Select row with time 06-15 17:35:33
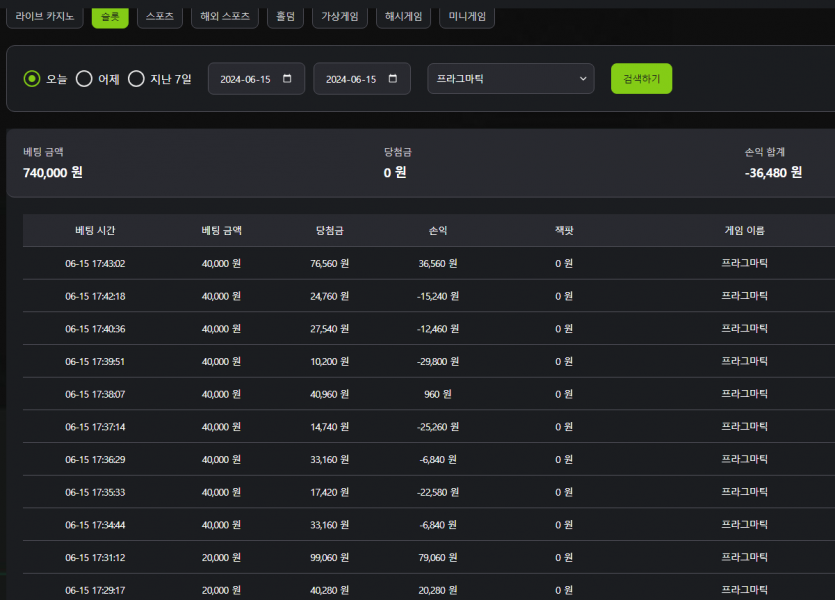The width and height of the screenshot is (835, 600). coord(429,492)
